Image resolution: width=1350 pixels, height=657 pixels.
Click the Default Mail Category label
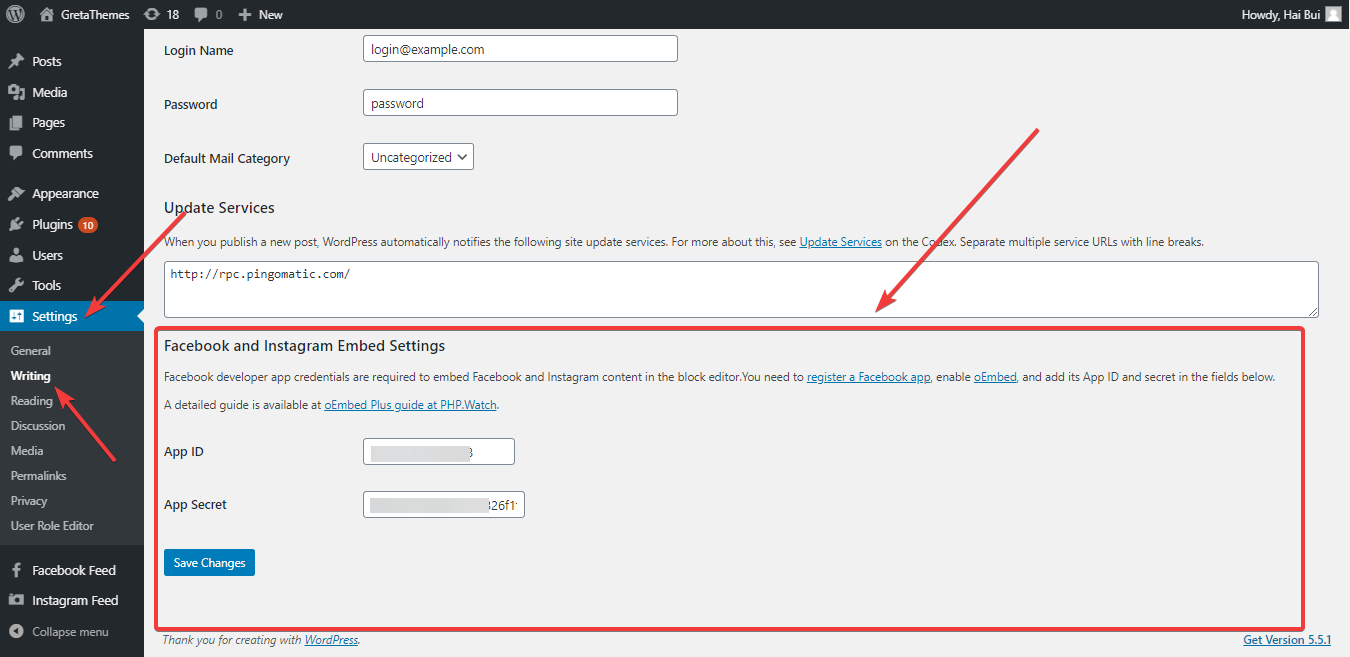pos(227,158)
